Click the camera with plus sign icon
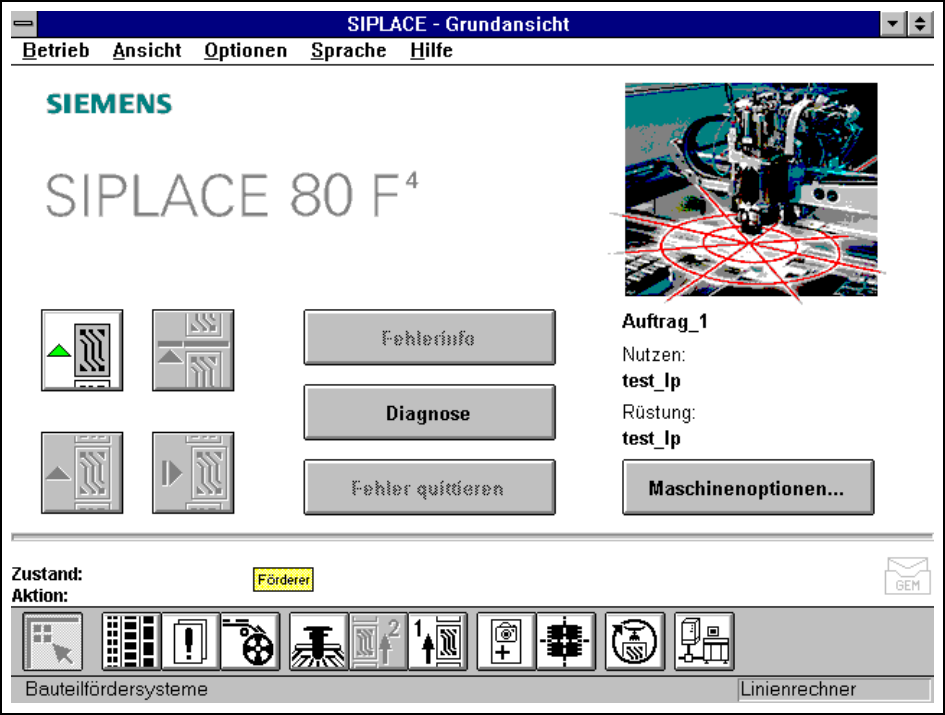The image size is (945, 715). (x=506, y=641)
